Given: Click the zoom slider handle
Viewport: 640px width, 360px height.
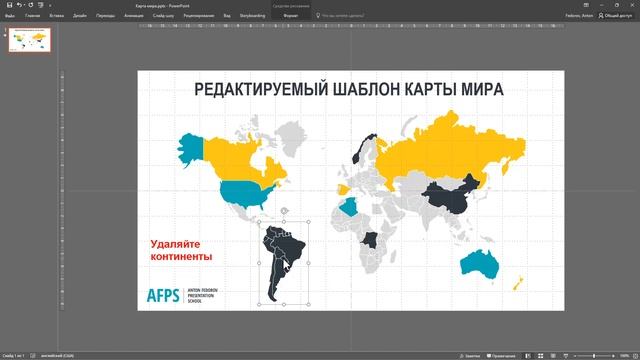Looking at the screenshot, I should pos(594,356).
